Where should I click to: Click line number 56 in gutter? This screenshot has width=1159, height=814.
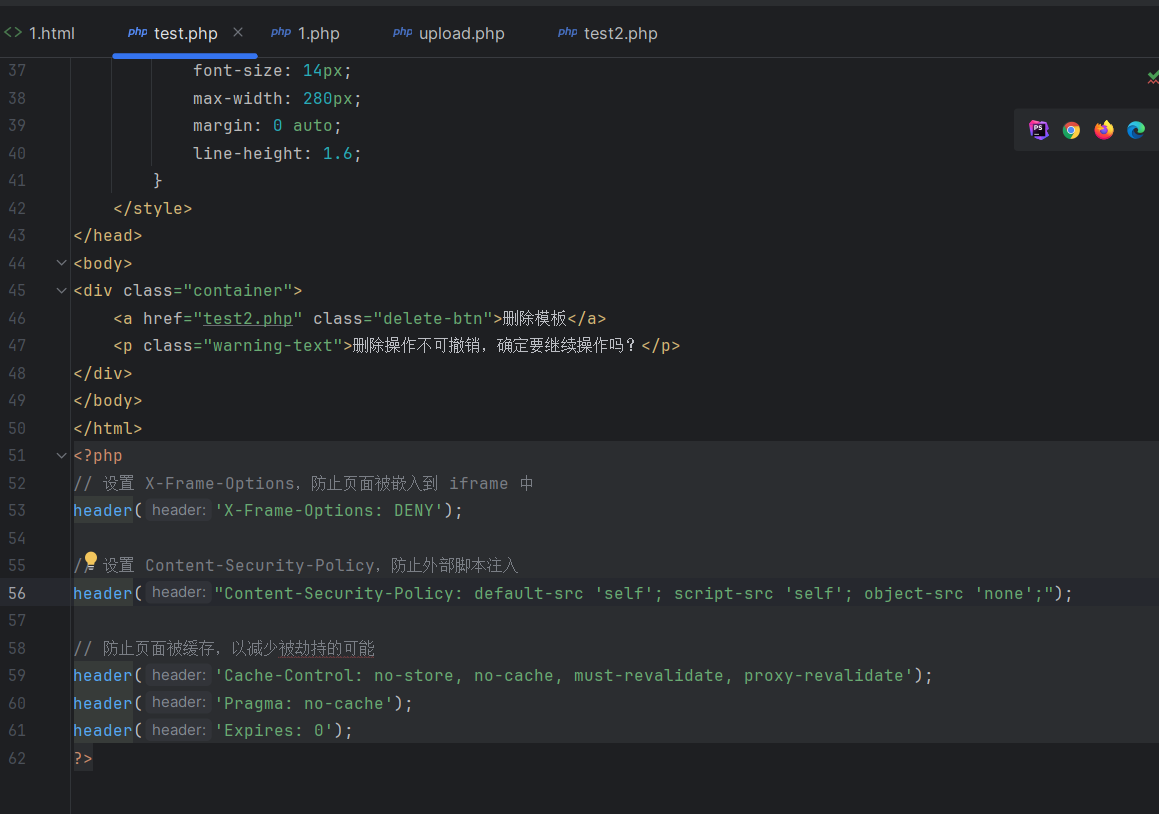(x=17, y=593)
